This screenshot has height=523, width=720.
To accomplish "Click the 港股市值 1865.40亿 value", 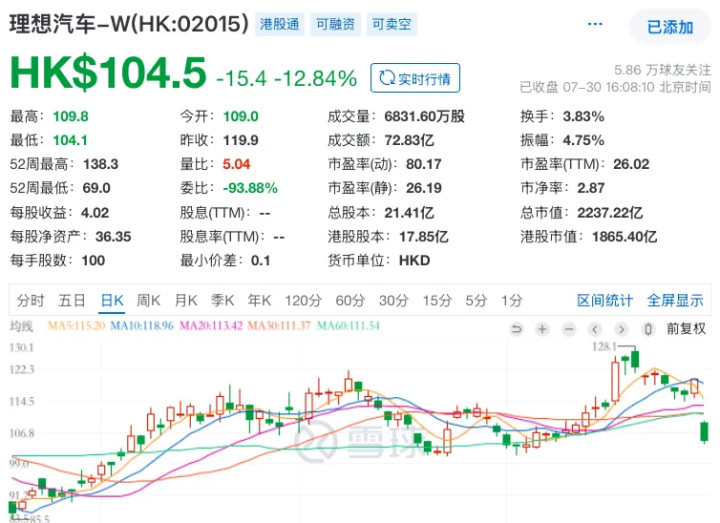I will pos(624,236).
